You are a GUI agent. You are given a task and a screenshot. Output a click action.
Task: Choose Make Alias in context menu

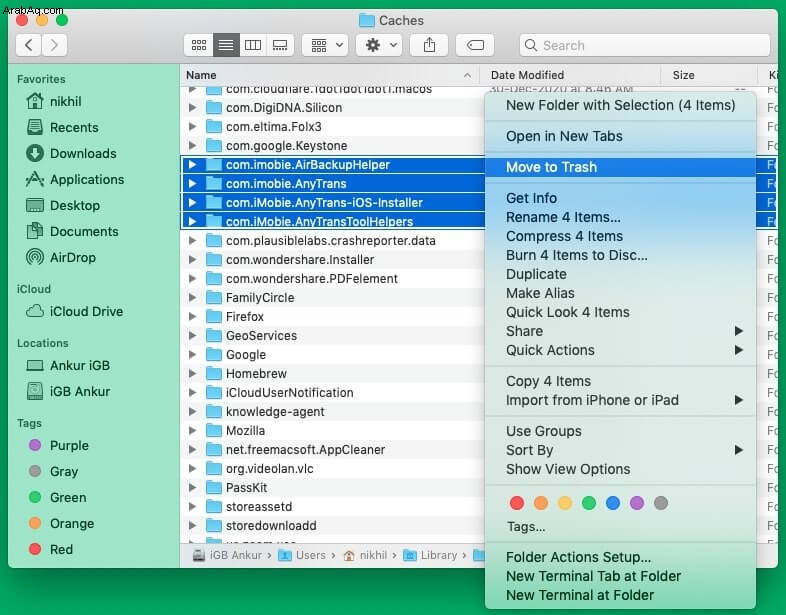(x=620, y=293)
